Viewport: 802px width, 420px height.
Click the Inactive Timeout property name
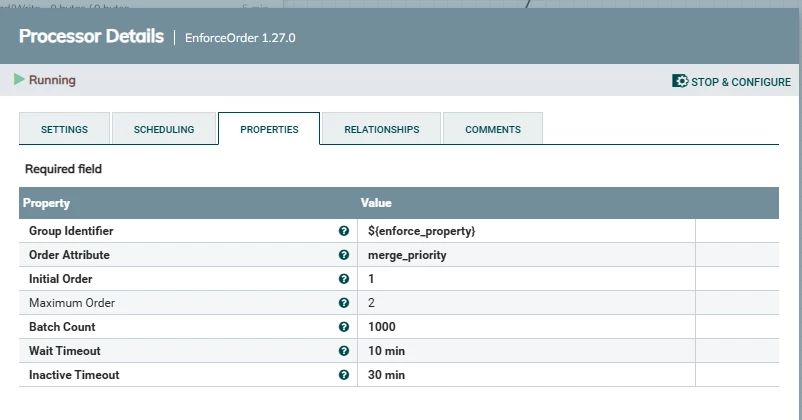74,375
